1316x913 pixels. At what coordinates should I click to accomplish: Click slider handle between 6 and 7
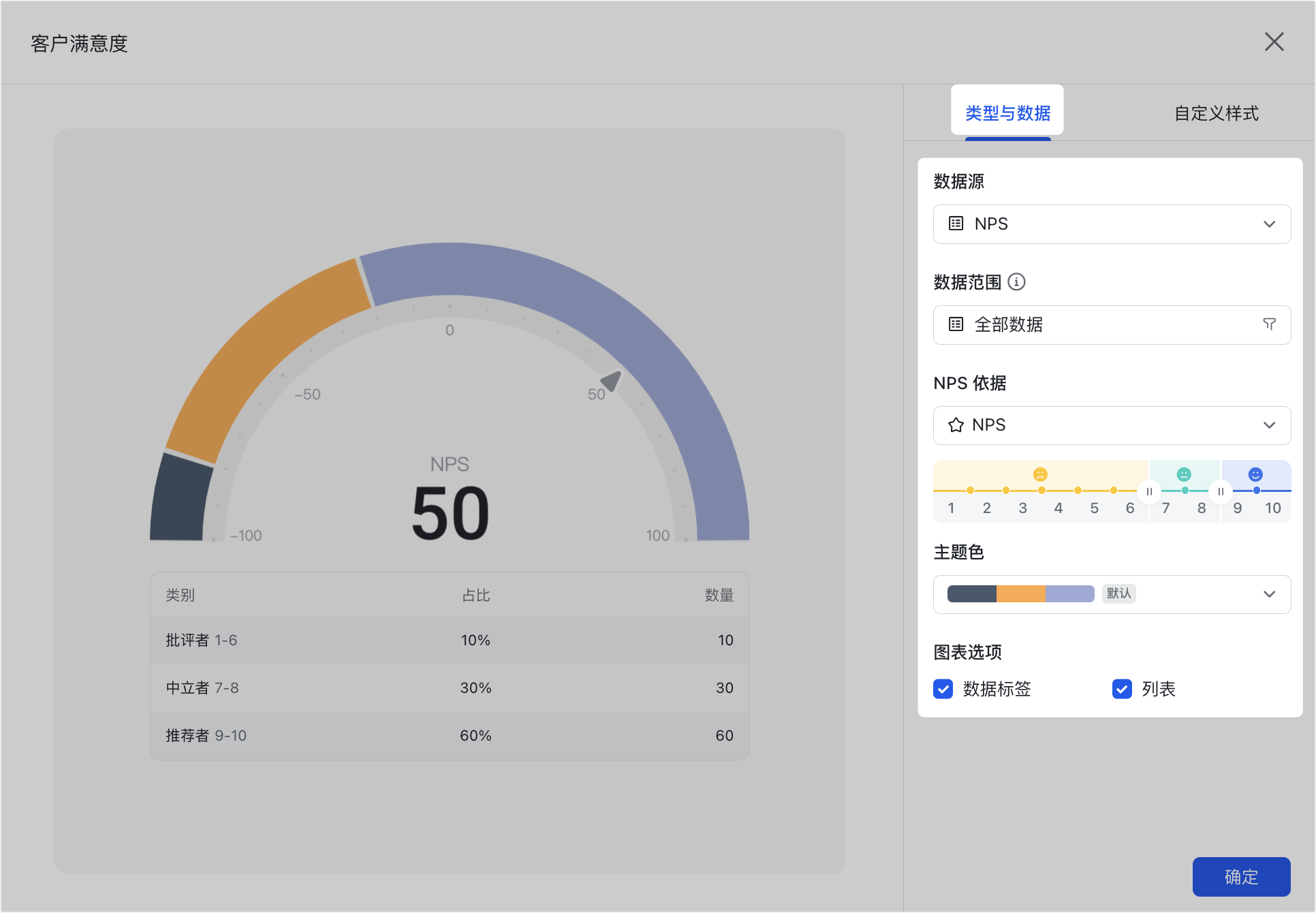point(1149,491)
